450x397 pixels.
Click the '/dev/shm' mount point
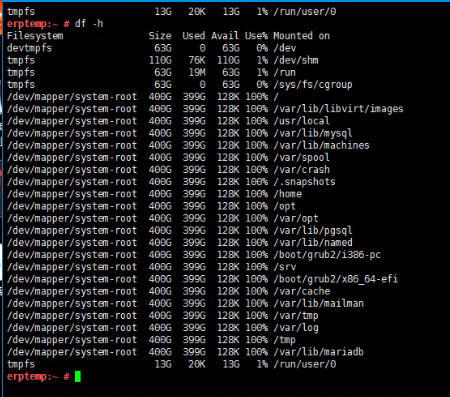(296, 60)
